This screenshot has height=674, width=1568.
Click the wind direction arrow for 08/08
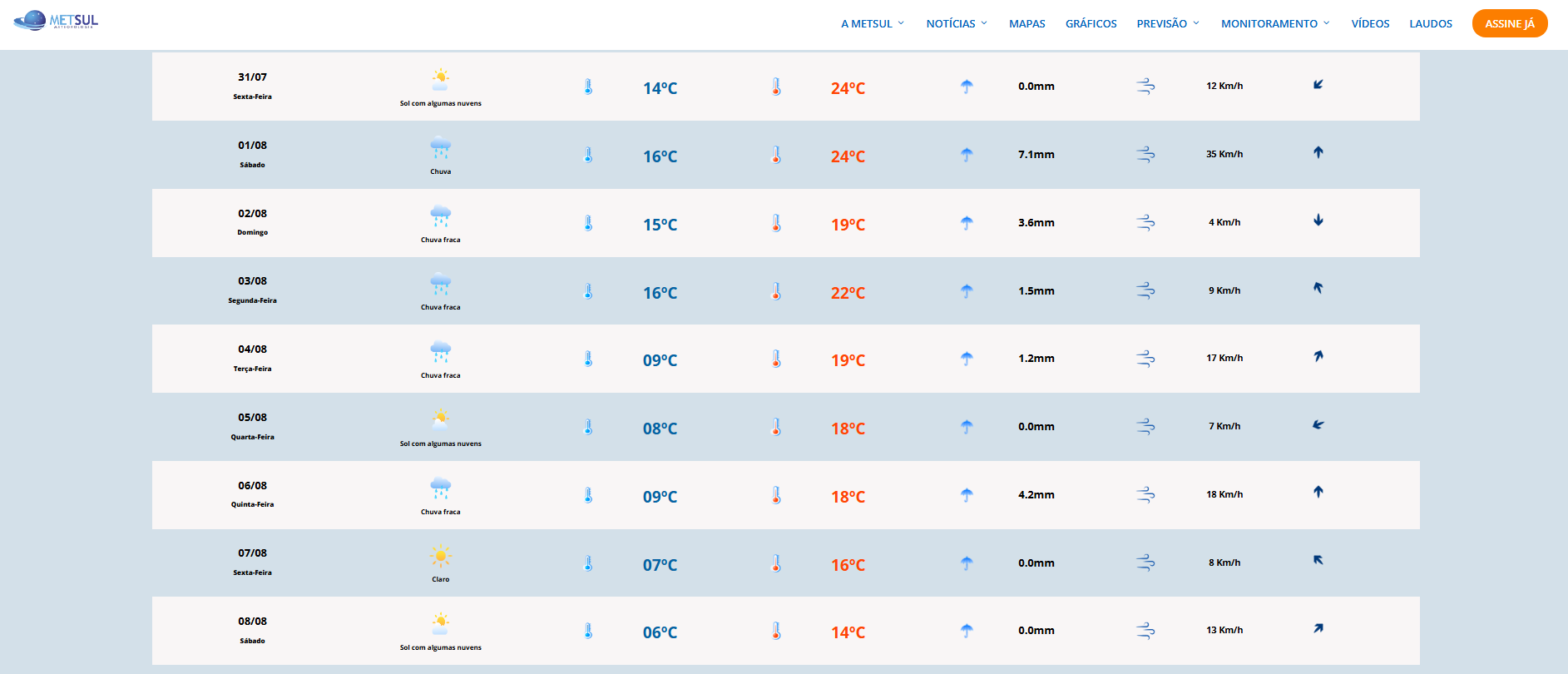[x=1318, y=629]
